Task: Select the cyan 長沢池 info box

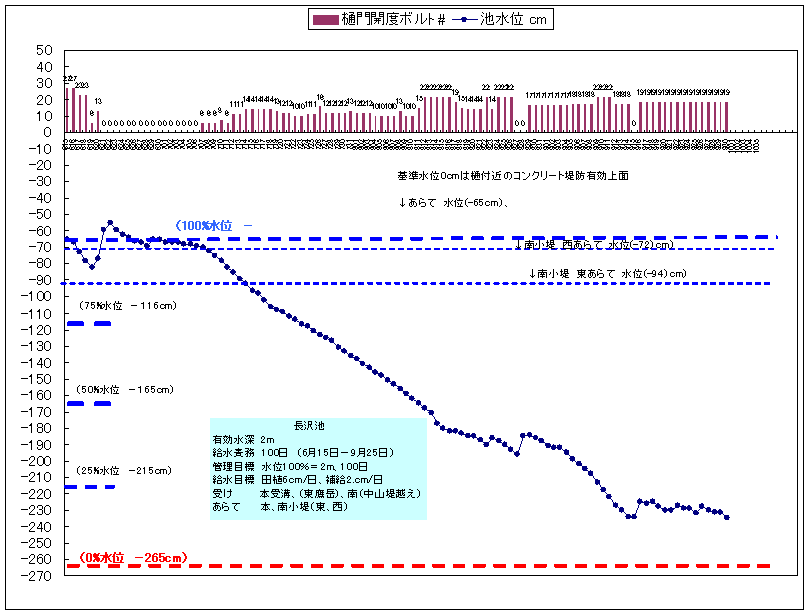Action: [317, 467]
